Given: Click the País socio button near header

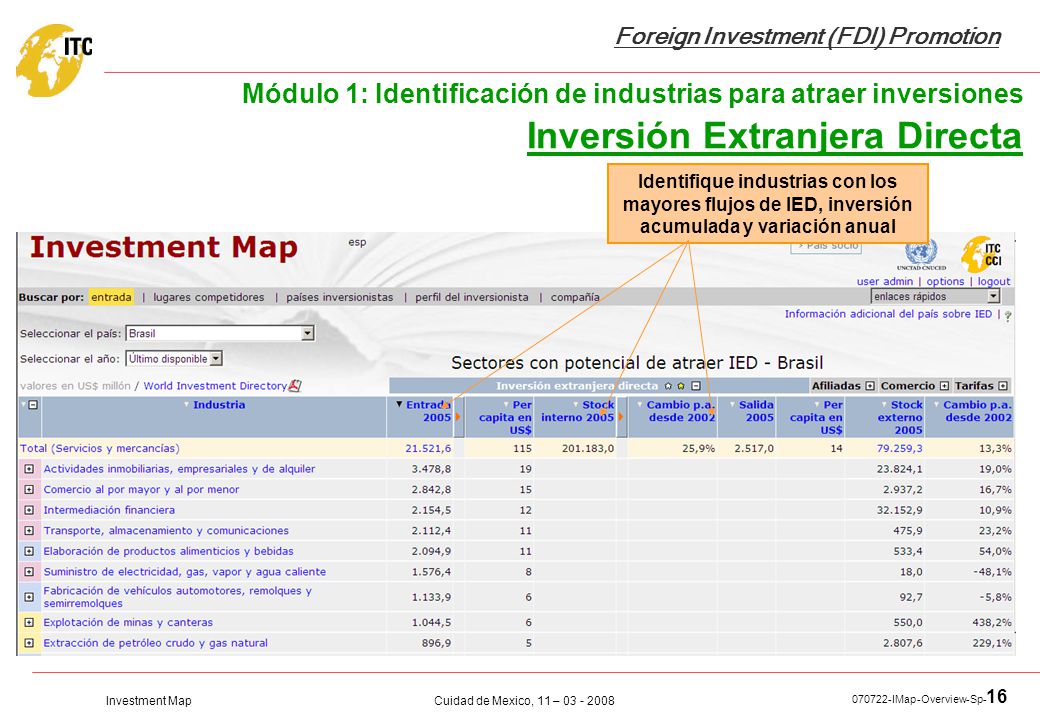Looking at the screenshot, I should coord(826,247).
